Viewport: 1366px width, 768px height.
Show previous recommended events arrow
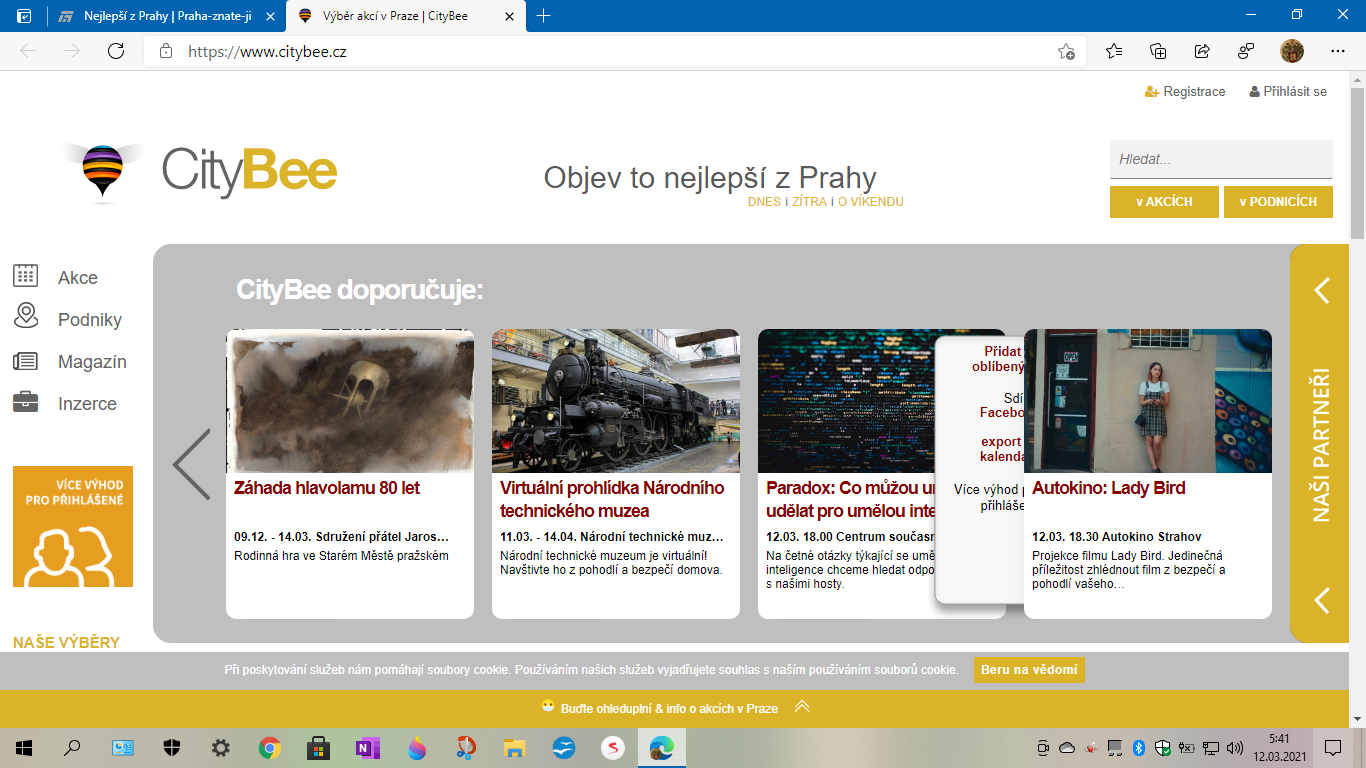coord(192,464)
